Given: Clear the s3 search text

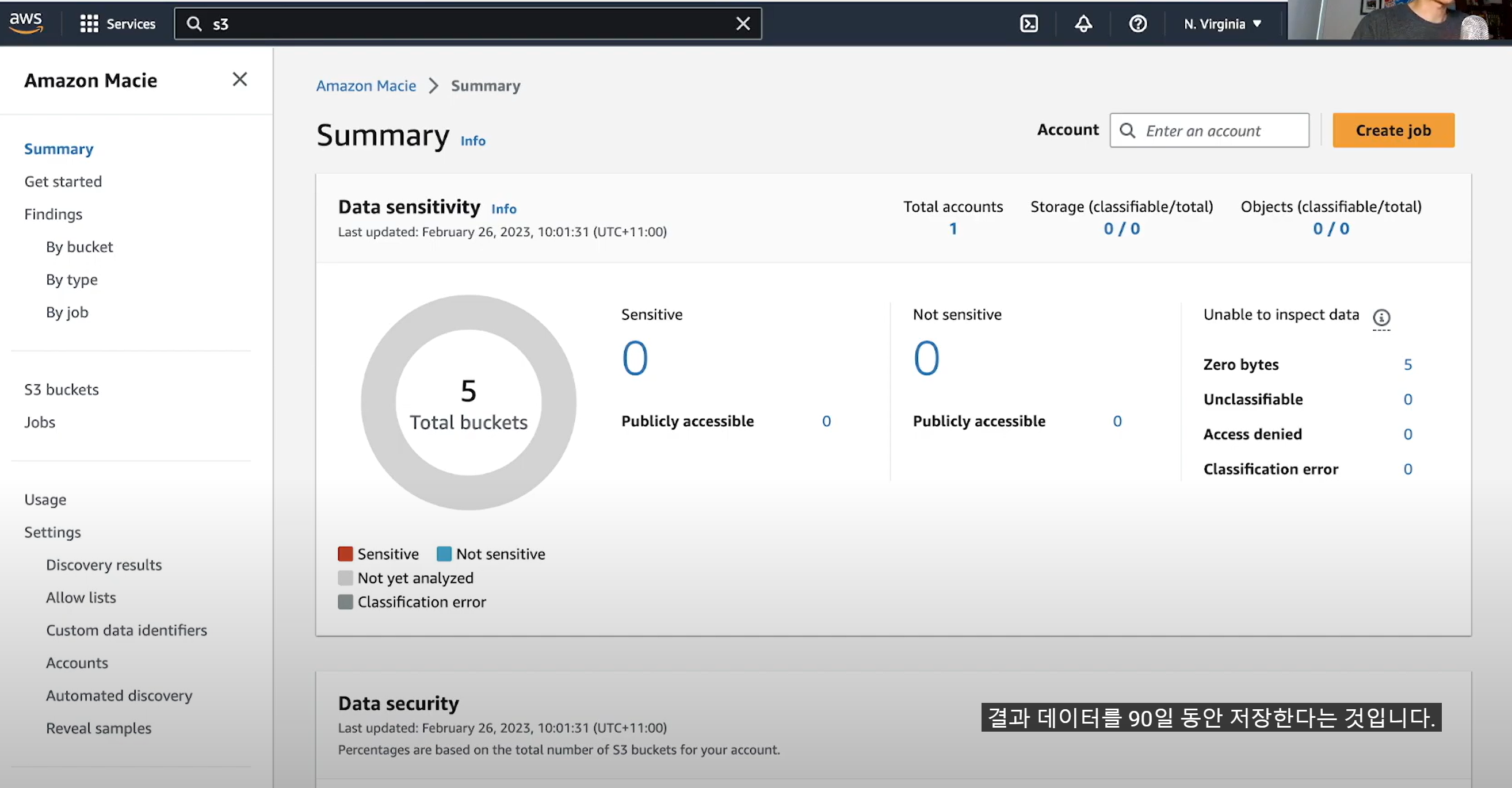Looking at the screenshot, I should click(743, 24).
